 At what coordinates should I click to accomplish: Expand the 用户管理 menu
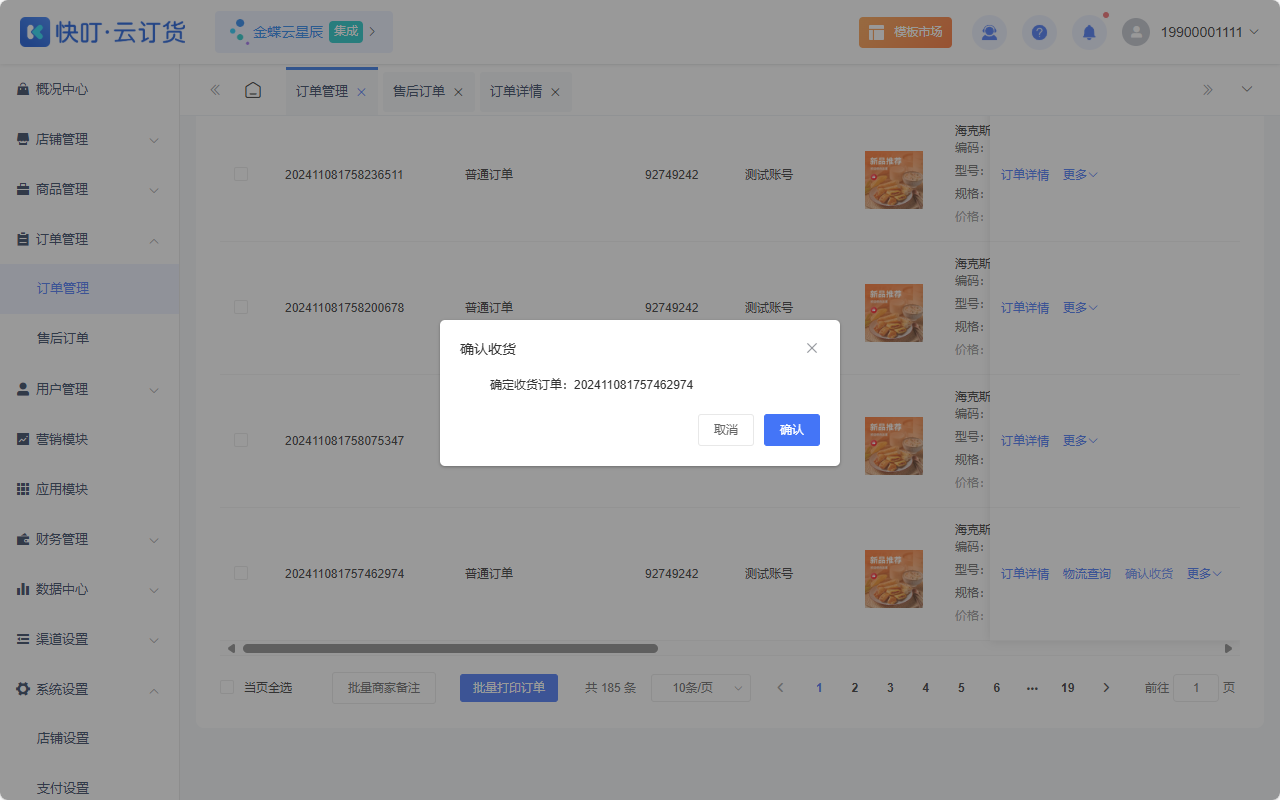pos(89,389)
